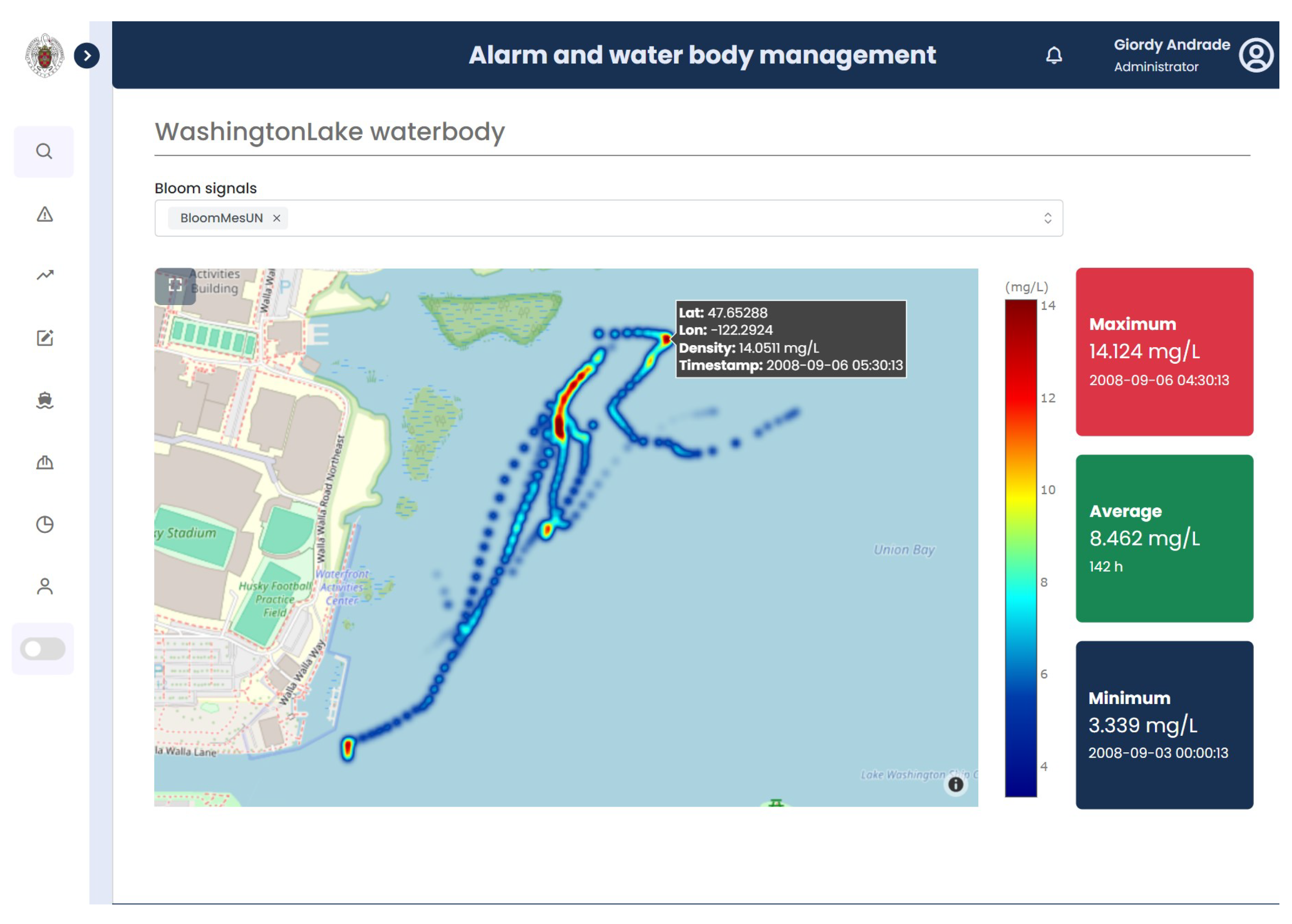
Task: Toggle the sidebar switch
Action: (x=43, y=648)
